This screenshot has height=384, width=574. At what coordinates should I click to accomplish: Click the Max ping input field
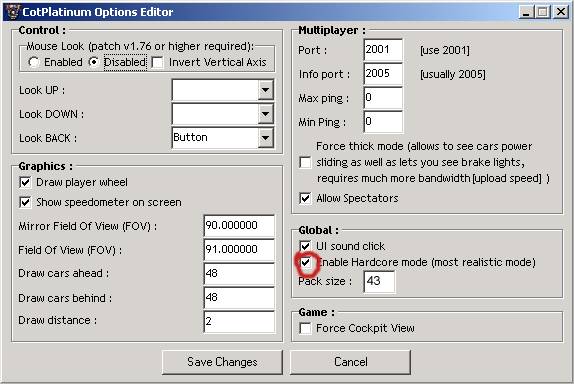383,98
